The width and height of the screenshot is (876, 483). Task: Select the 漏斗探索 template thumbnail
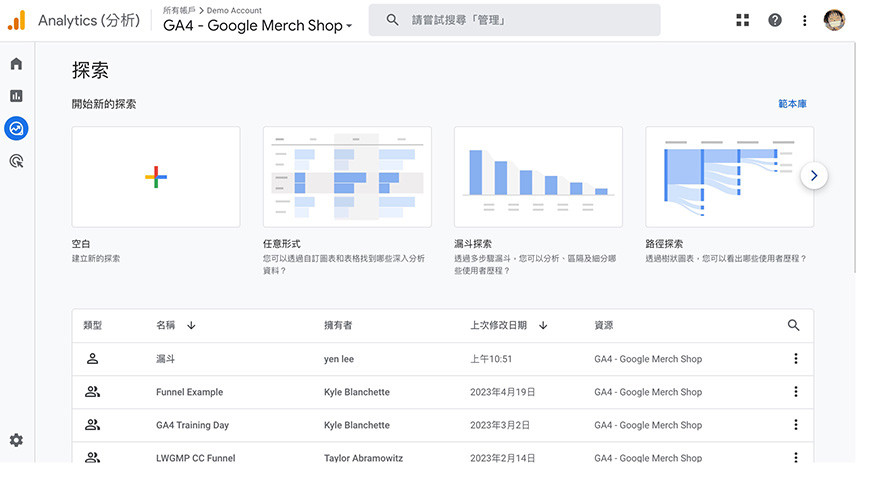(538, 176)
